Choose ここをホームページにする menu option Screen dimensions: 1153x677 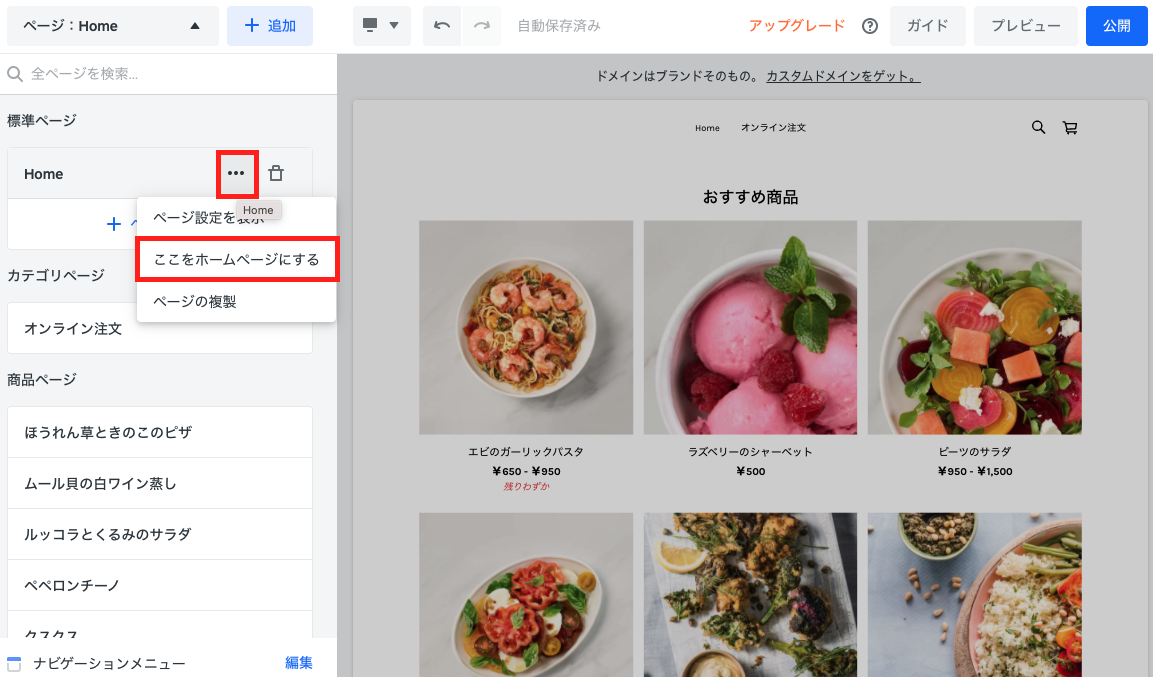pos(237,259)
